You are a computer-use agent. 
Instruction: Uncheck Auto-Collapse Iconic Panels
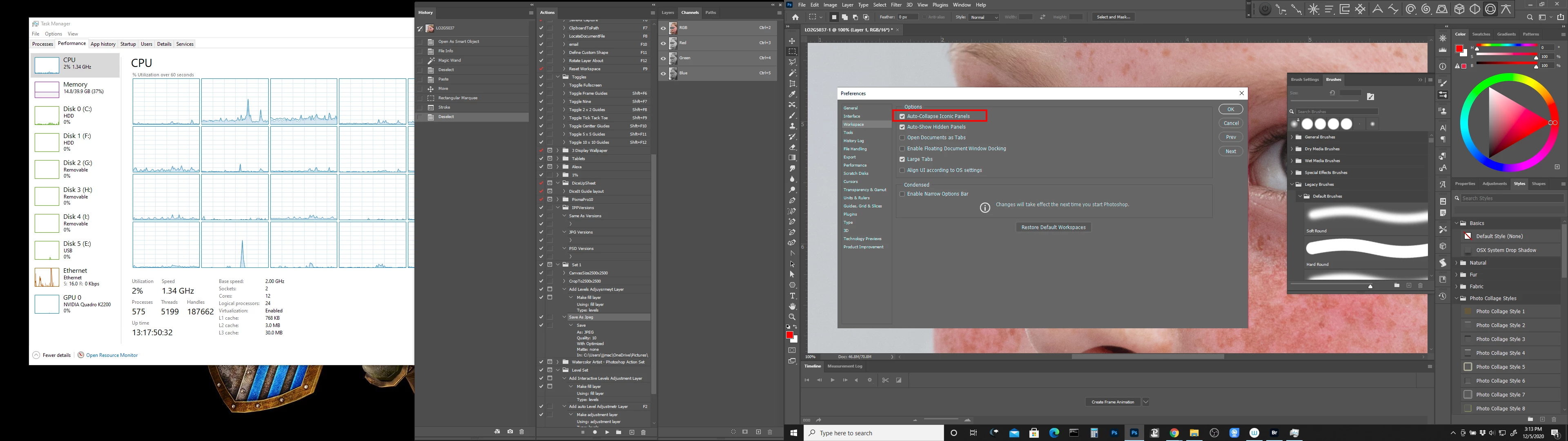tap(902, 116)
